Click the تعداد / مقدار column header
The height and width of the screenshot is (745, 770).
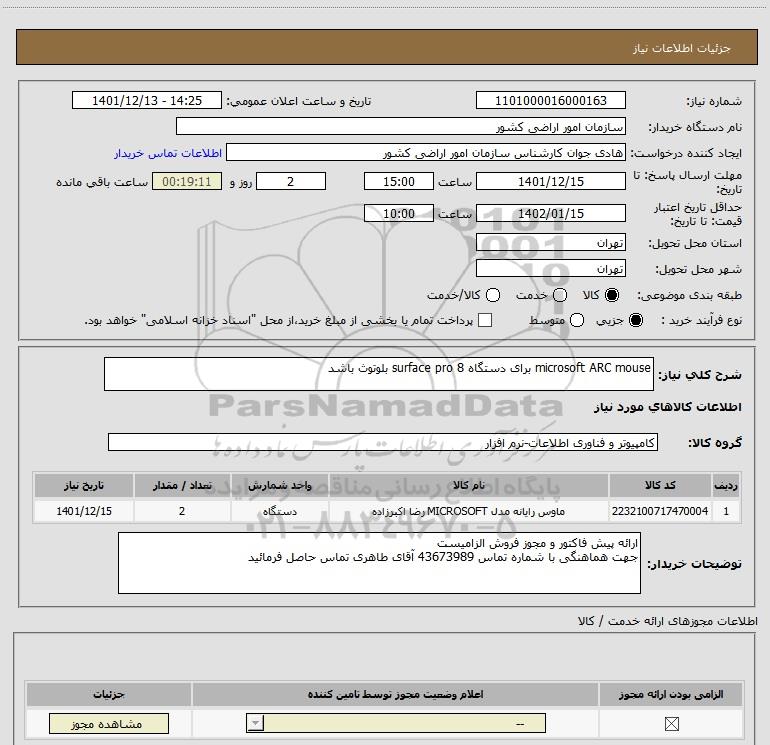point(182,486)
